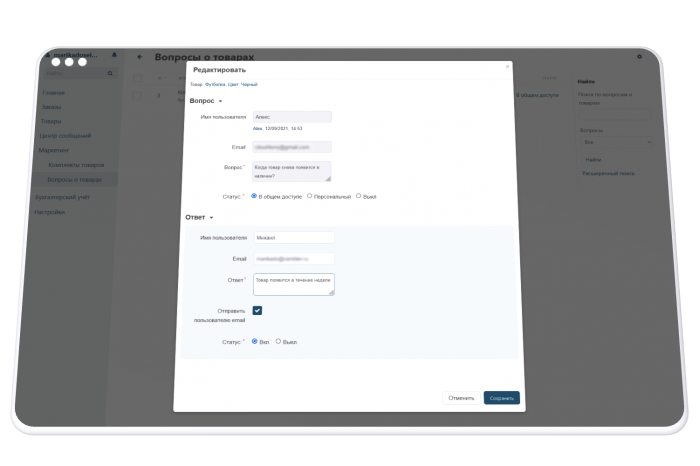The image size is (700, 466).
Task: Close the Редактировать dialog with the X
Action: point(507,67)
